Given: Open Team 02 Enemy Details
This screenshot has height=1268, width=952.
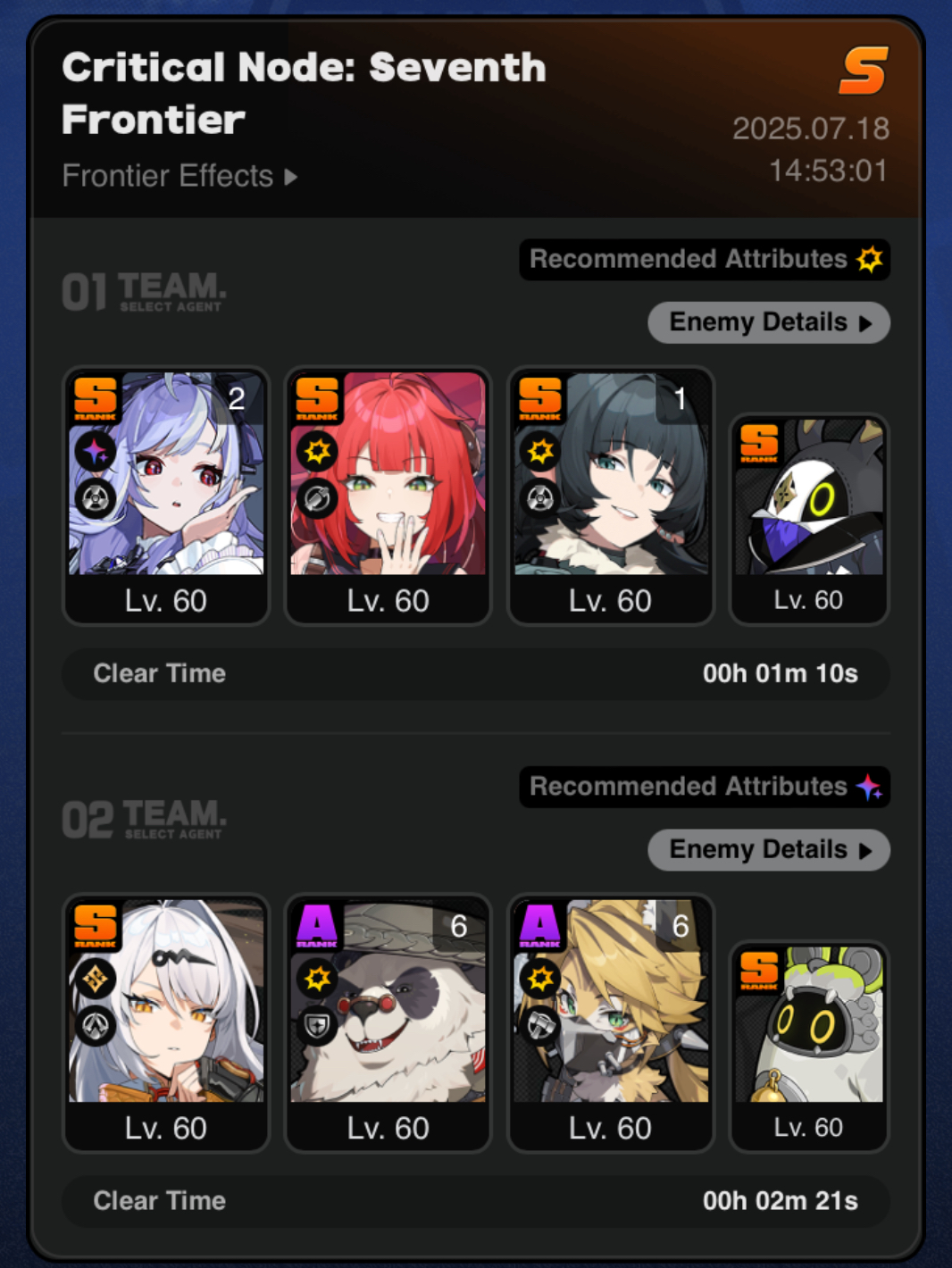Looking at the screenshot, I should tap(769, 850).
